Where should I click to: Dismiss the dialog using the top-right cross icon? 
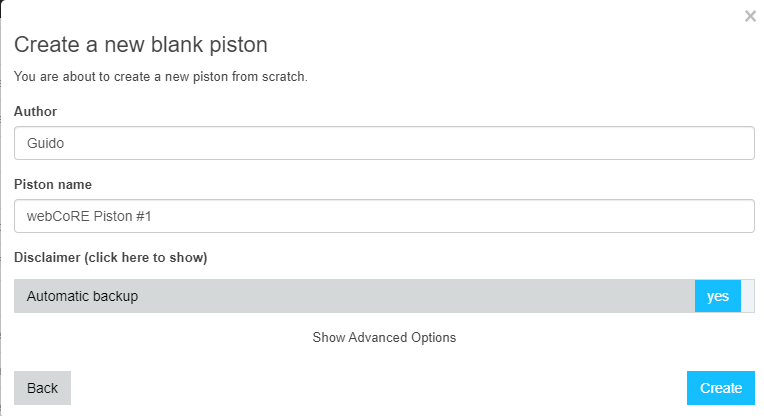(x=750, y=16)
